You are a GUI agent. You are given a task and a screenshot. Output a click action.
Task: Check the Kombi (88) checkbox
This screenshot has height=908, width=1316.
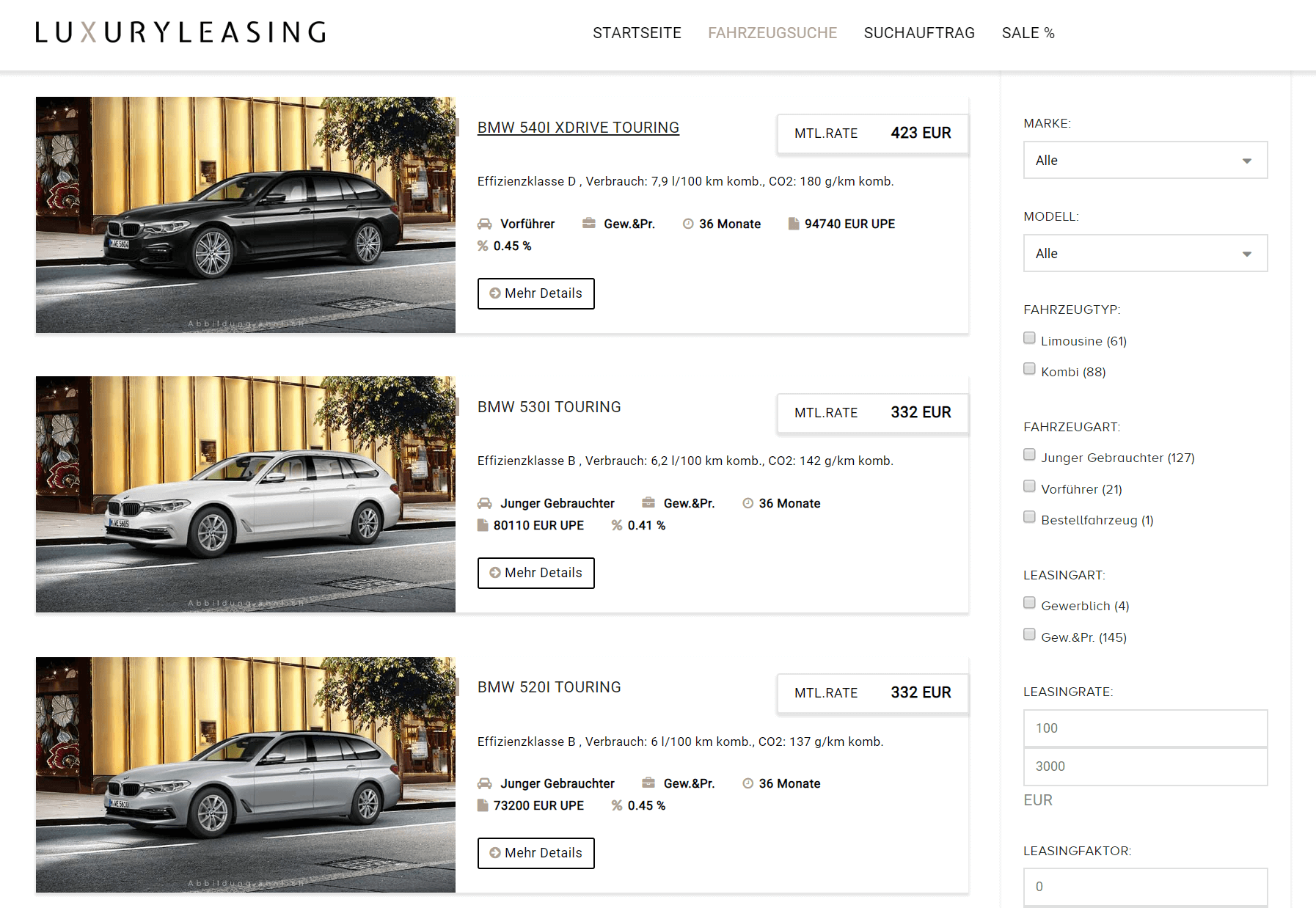pos(1029,369)
